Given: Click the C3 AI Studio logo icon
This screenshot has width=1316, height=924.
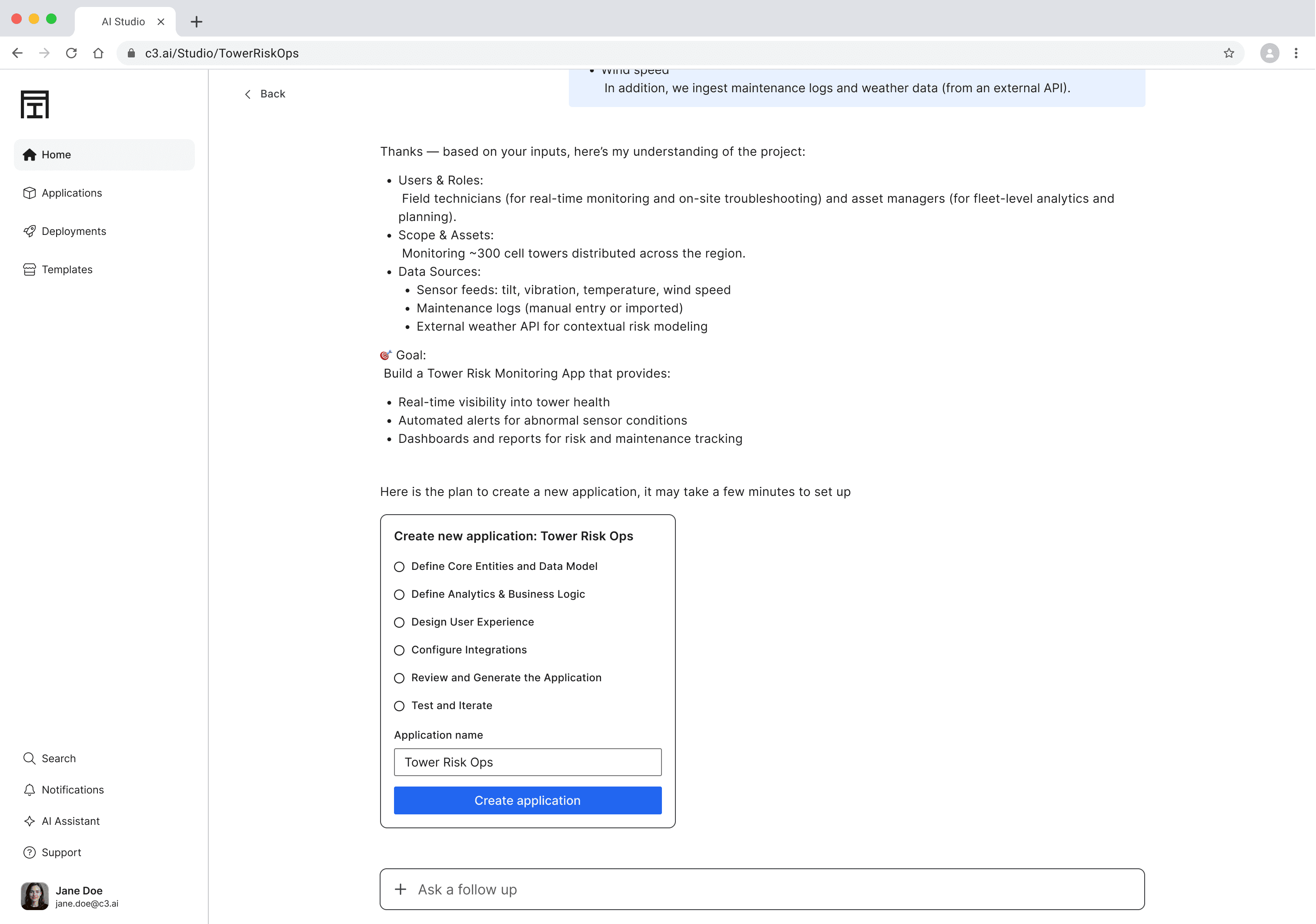Looking at the screenshot, I should coord(34,104).
